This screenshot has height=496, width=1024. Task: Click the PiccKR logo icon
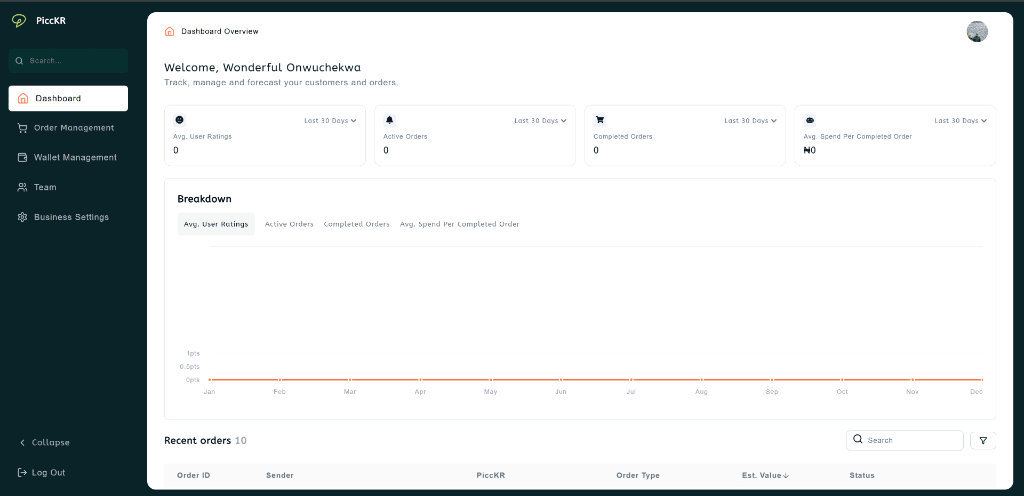pos(18,21)
